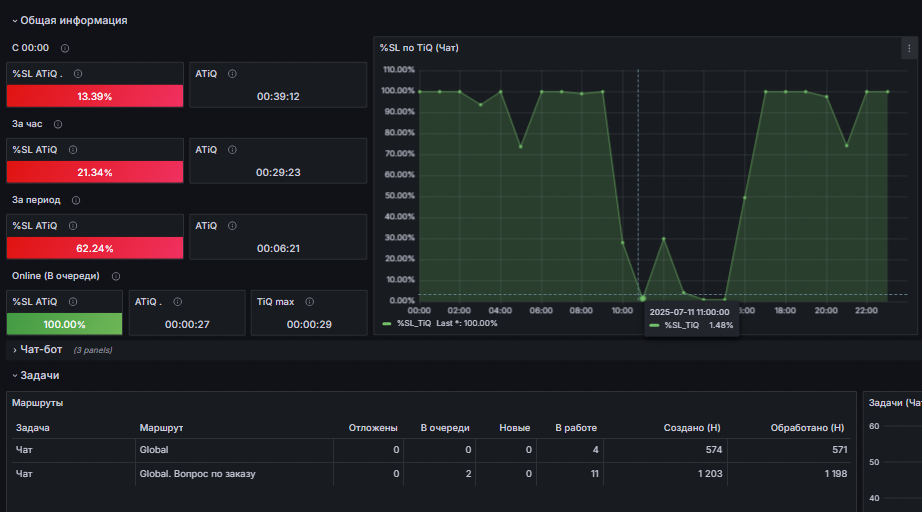Screen dimensions: 922x512
Task: Click the 11:00 data point on chart
Action: pos(643,299)
